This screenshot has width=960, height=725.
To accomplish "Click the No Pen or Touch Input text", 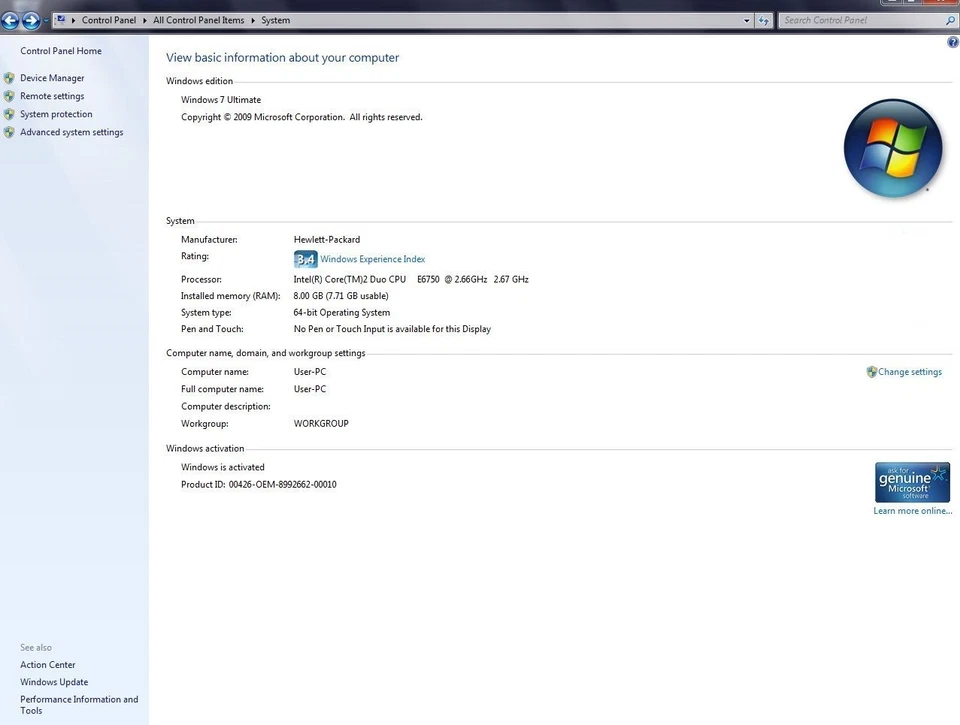I will (x=392, y=329).
